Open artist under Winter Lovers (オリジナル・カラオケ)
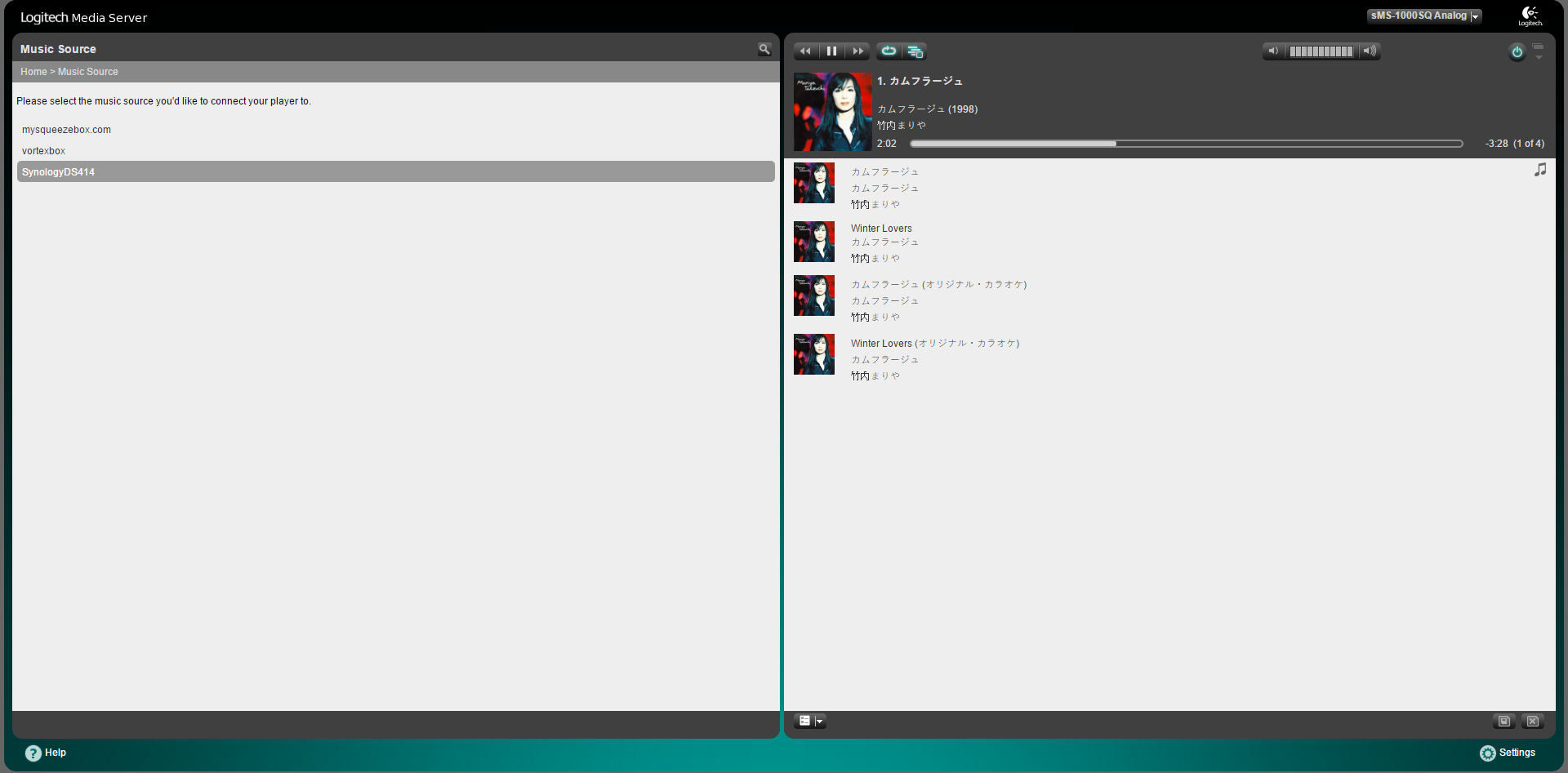 pos(875,375)
